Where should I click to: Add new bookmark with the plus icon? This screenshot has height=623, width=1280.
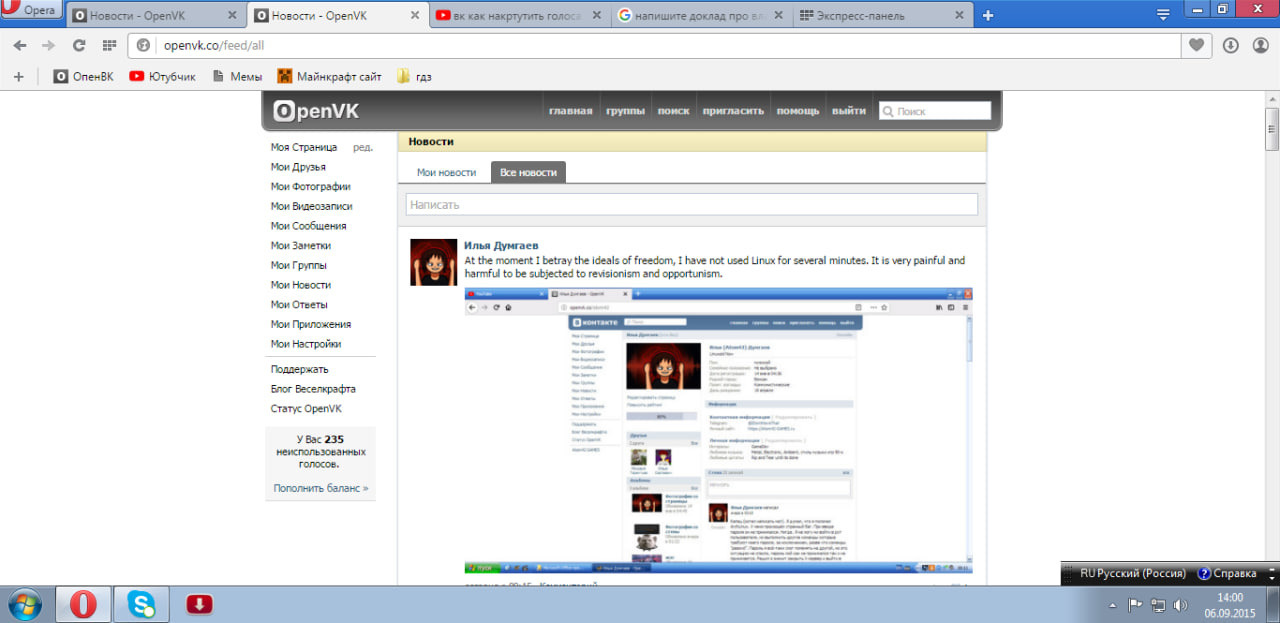point(18,76)
